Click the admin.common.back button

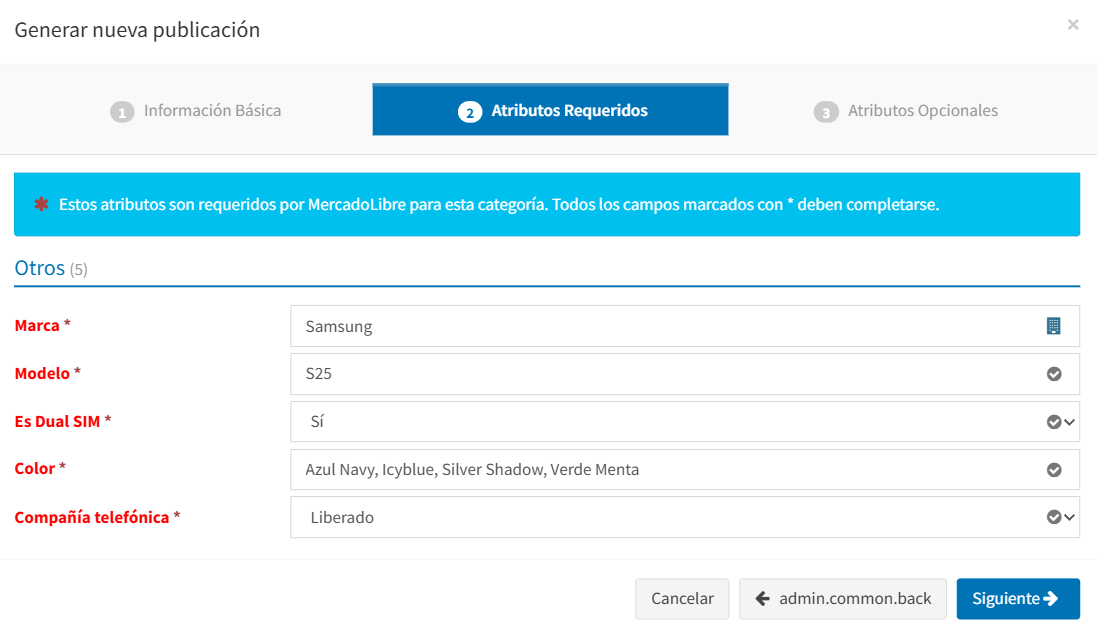tap(843, 599)
